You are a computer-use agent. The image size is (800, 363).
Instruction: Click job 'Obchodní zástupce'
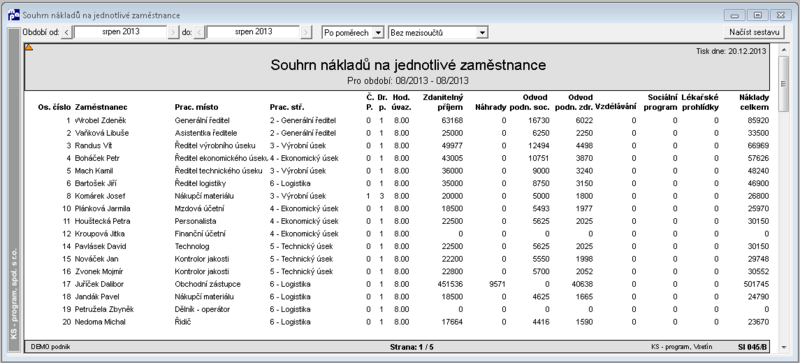tap(208, 284)
